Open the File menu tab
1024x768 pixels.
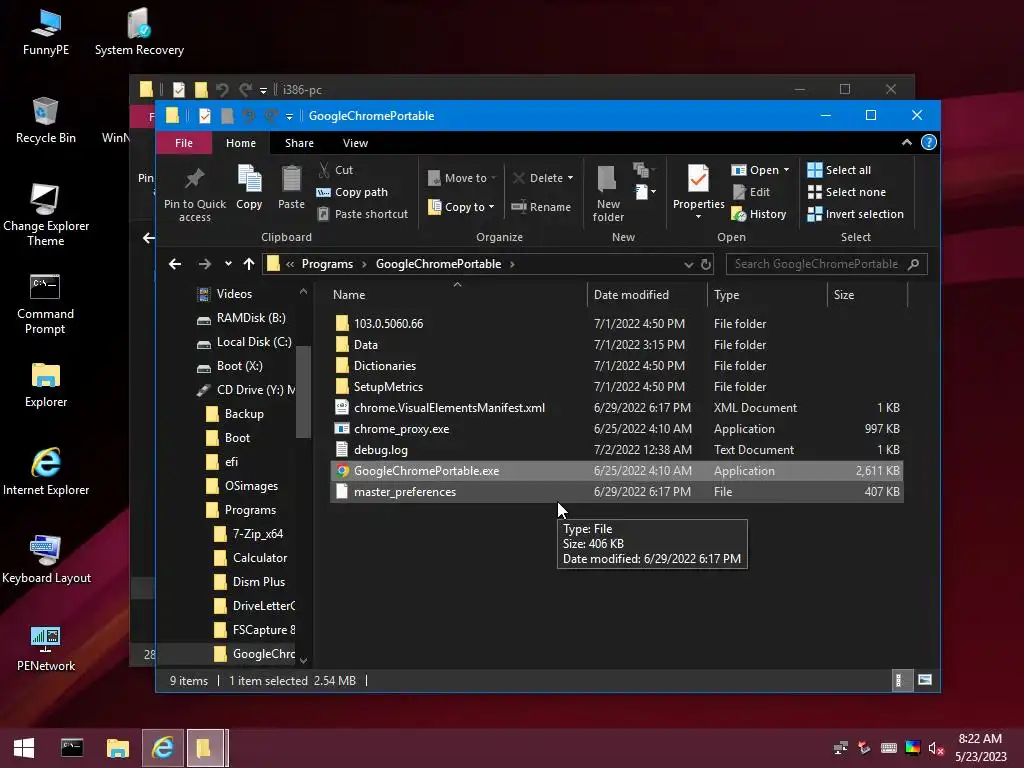pyautogui.click(x=184, y=143)
